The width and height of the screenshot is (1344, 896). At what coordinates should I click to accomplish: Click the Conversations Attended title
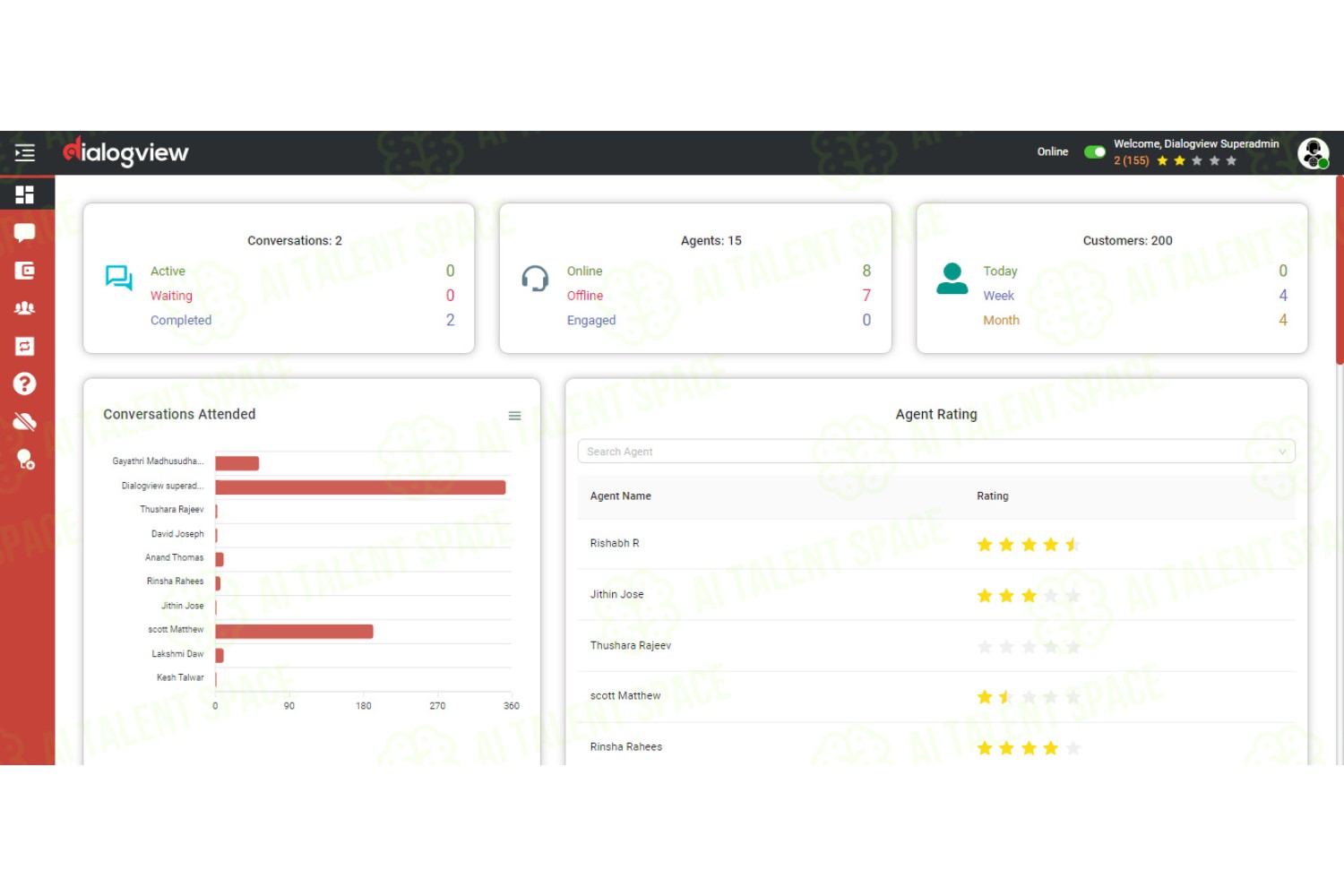tap(179, 415)
